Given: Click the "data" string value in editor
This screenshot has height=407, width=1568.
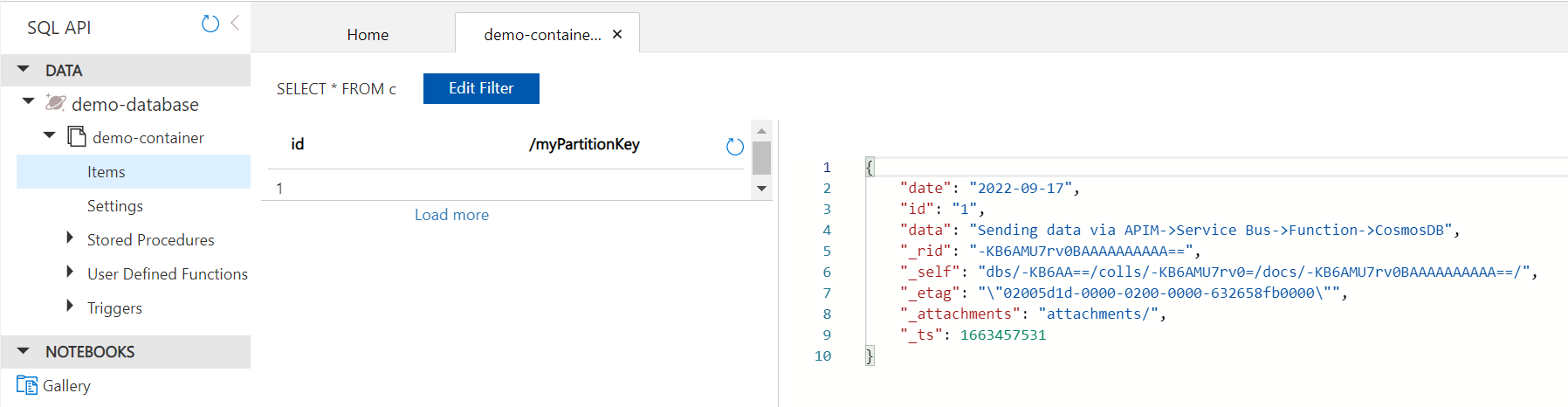Looking at the screenshot, I should click(1211, 231).
